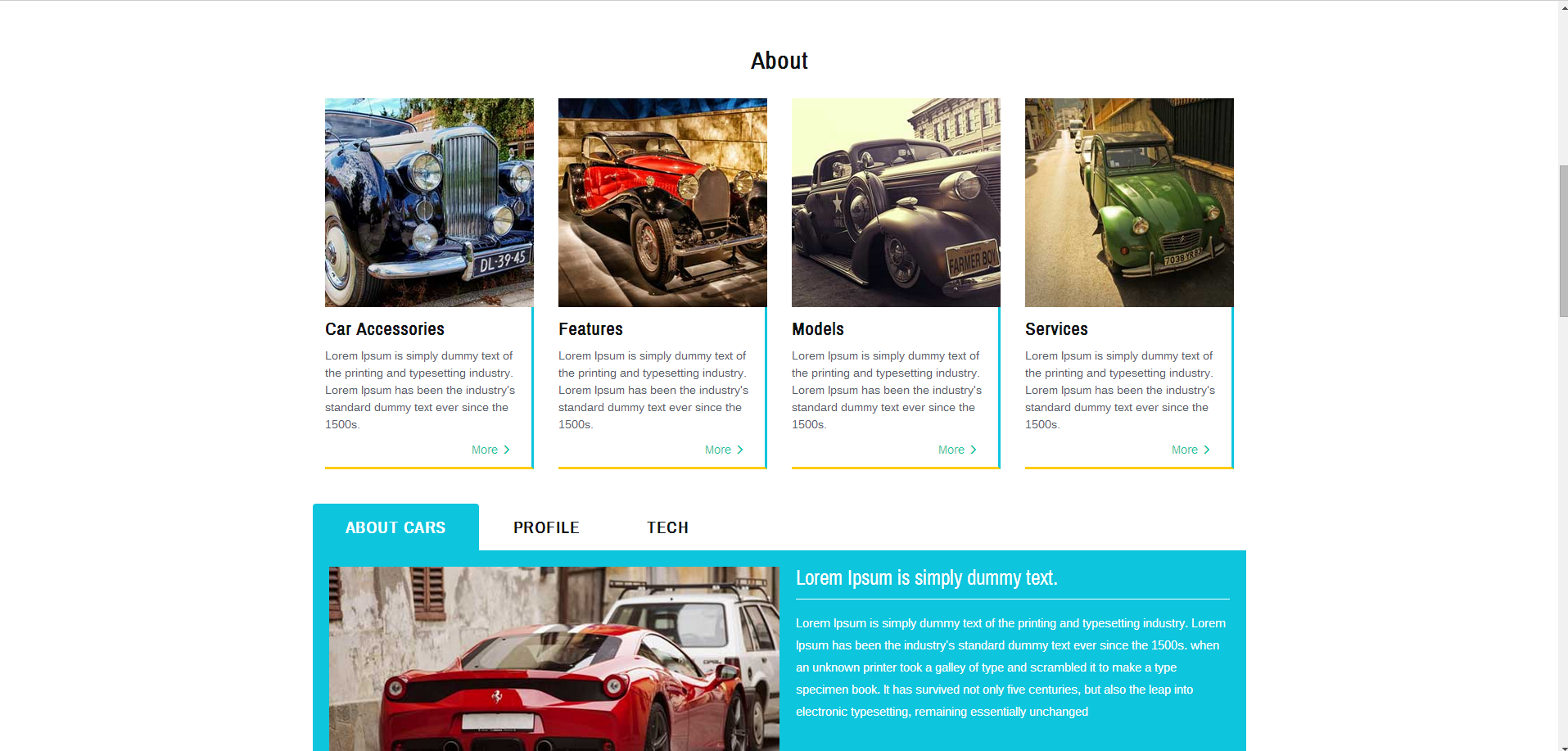Image resolution: width=1568 pixels, height=751 pixels.
Task: Follow the More link under Services
Action: (1185, 450)
